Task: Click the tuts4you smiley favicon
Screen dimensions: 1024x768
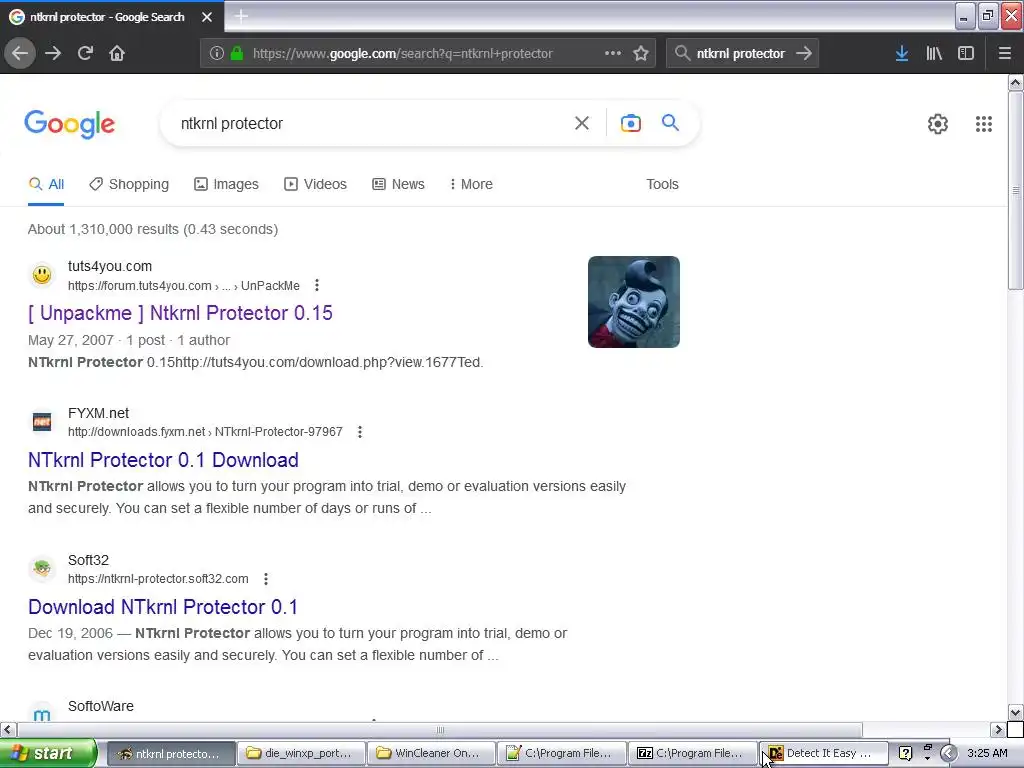Action: click(42, 275)
